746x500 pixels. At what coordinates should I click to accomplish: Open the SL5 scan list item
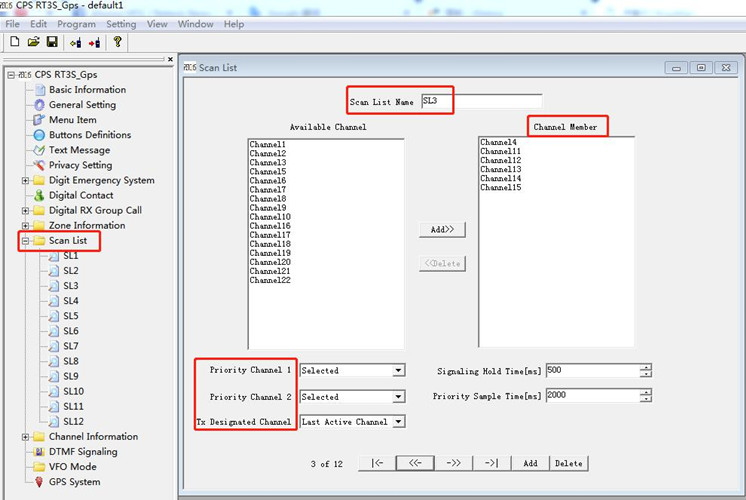[71, 316]
